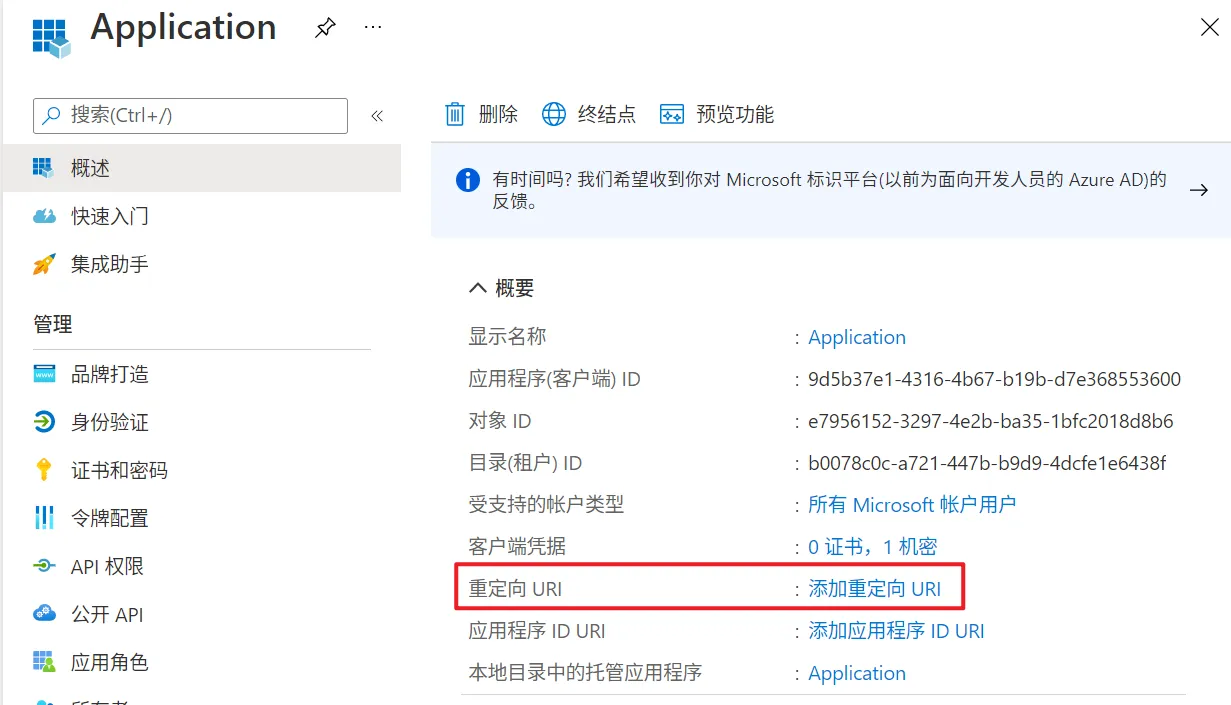Click 添加重定向 URI link
The image size is (1231, 705).
875,589
